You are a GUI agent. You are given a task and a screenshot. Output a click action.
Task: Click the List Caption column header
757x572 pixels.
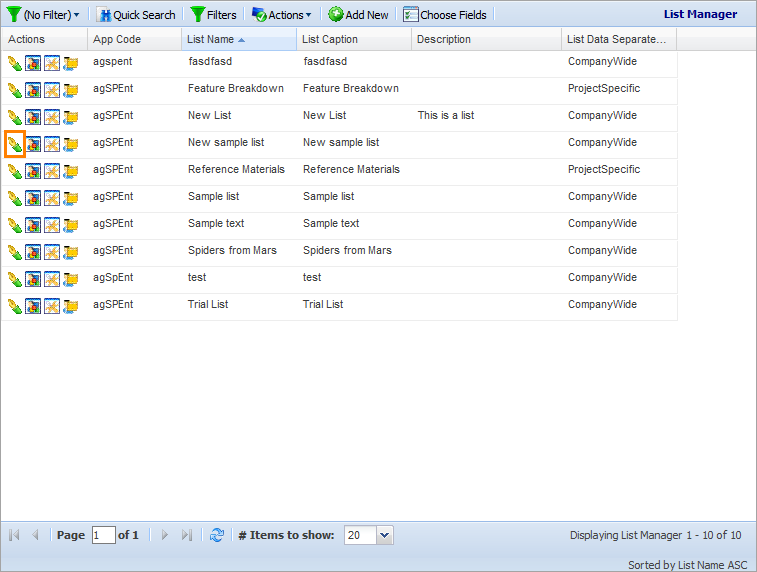click(354, 39)
